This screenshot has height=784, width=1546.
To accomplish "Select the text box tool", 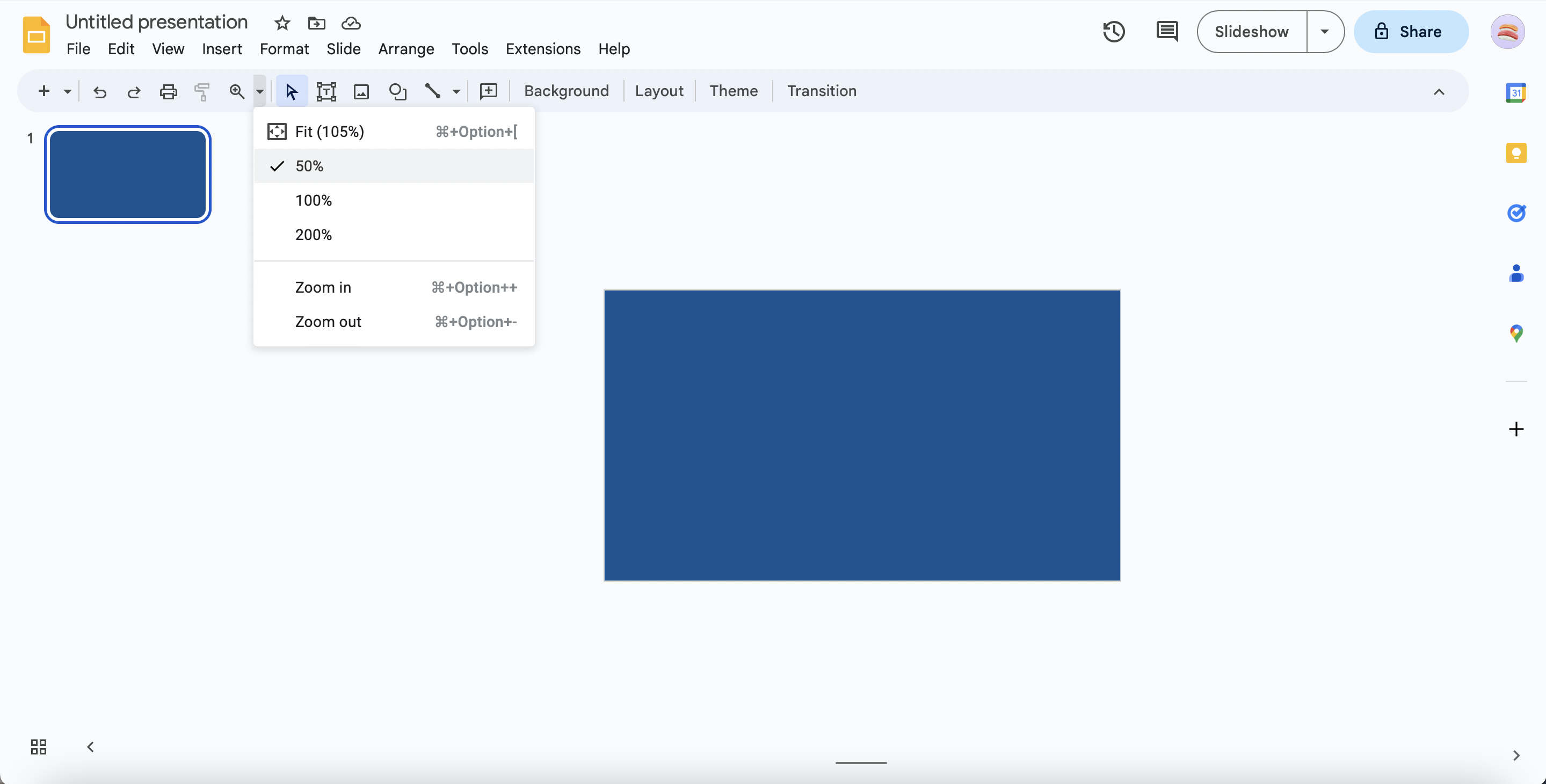I will pyautogui.click(x=326, y=91).
